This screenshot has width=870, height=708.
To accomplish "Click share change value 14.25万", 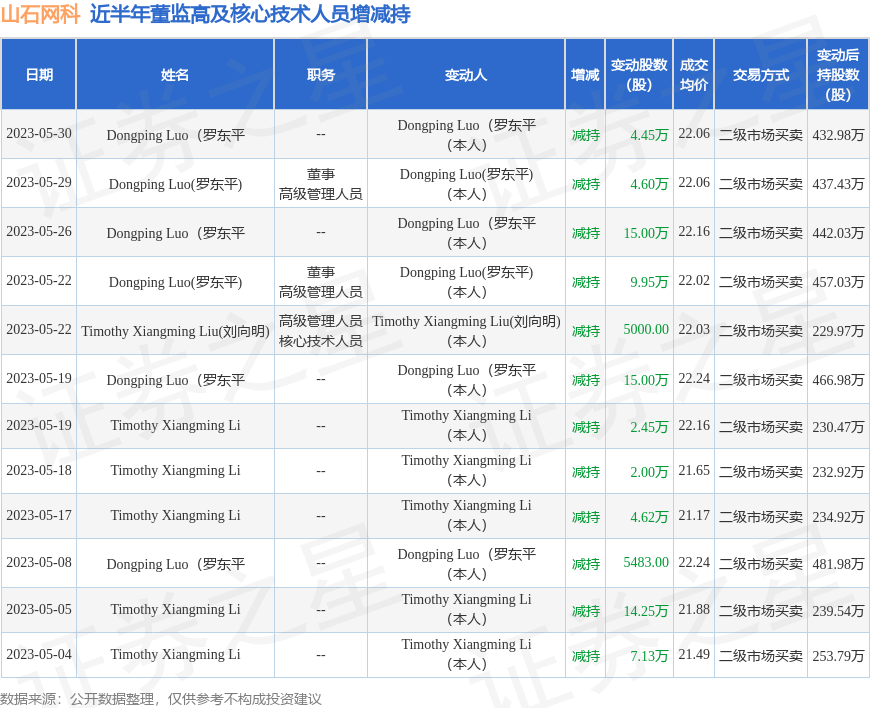I will coord(646,611).
